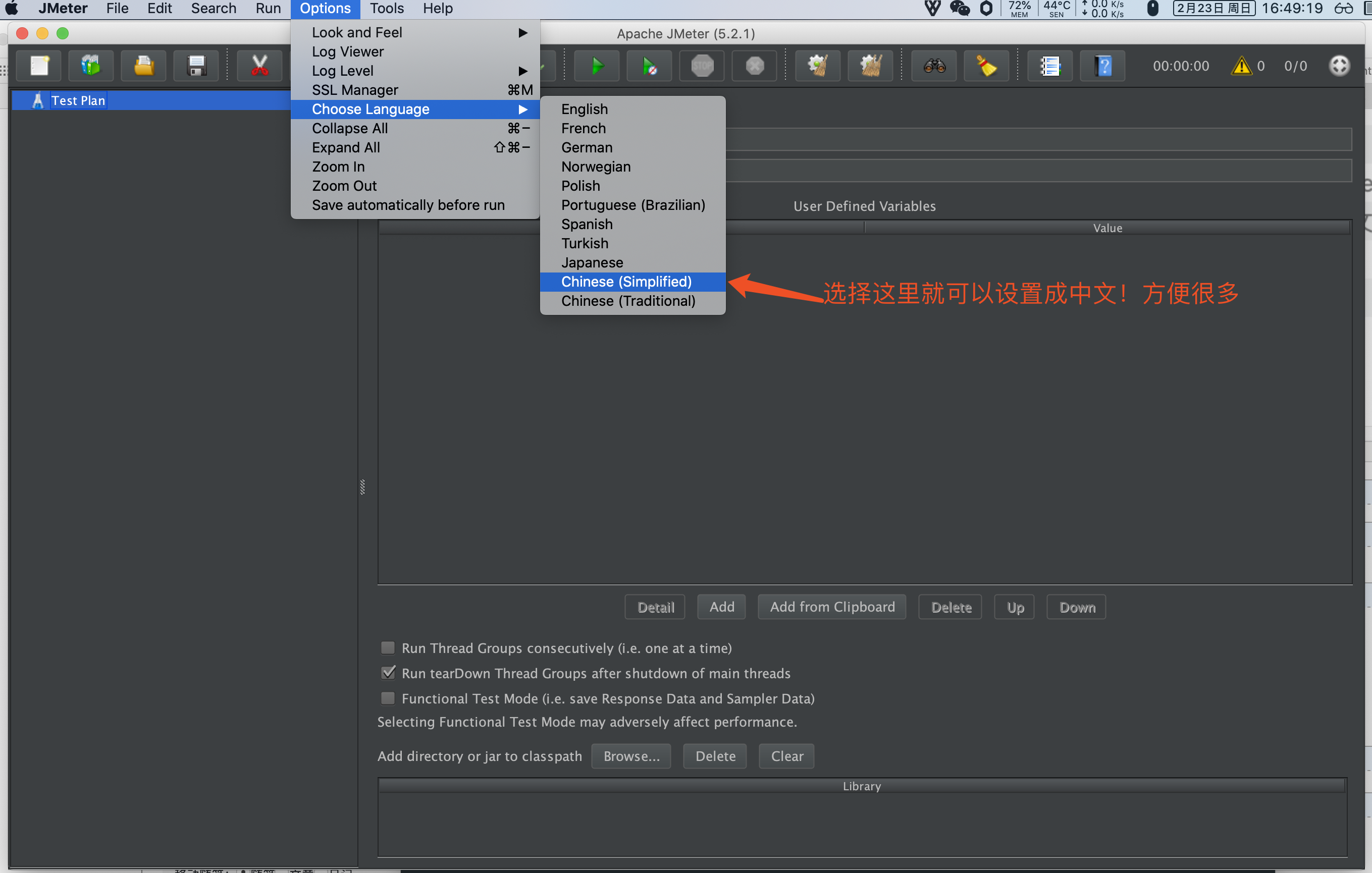Choose Zoom Out option
Viewport: 1372px width, 873px height.
tap(415, 186)
